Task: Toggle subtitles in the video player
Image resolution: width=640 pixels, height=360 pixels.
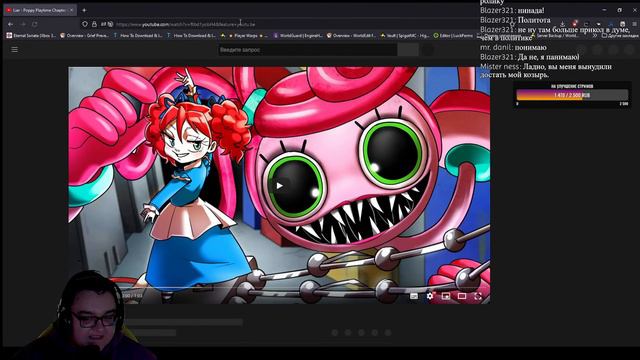Action: 414,296
